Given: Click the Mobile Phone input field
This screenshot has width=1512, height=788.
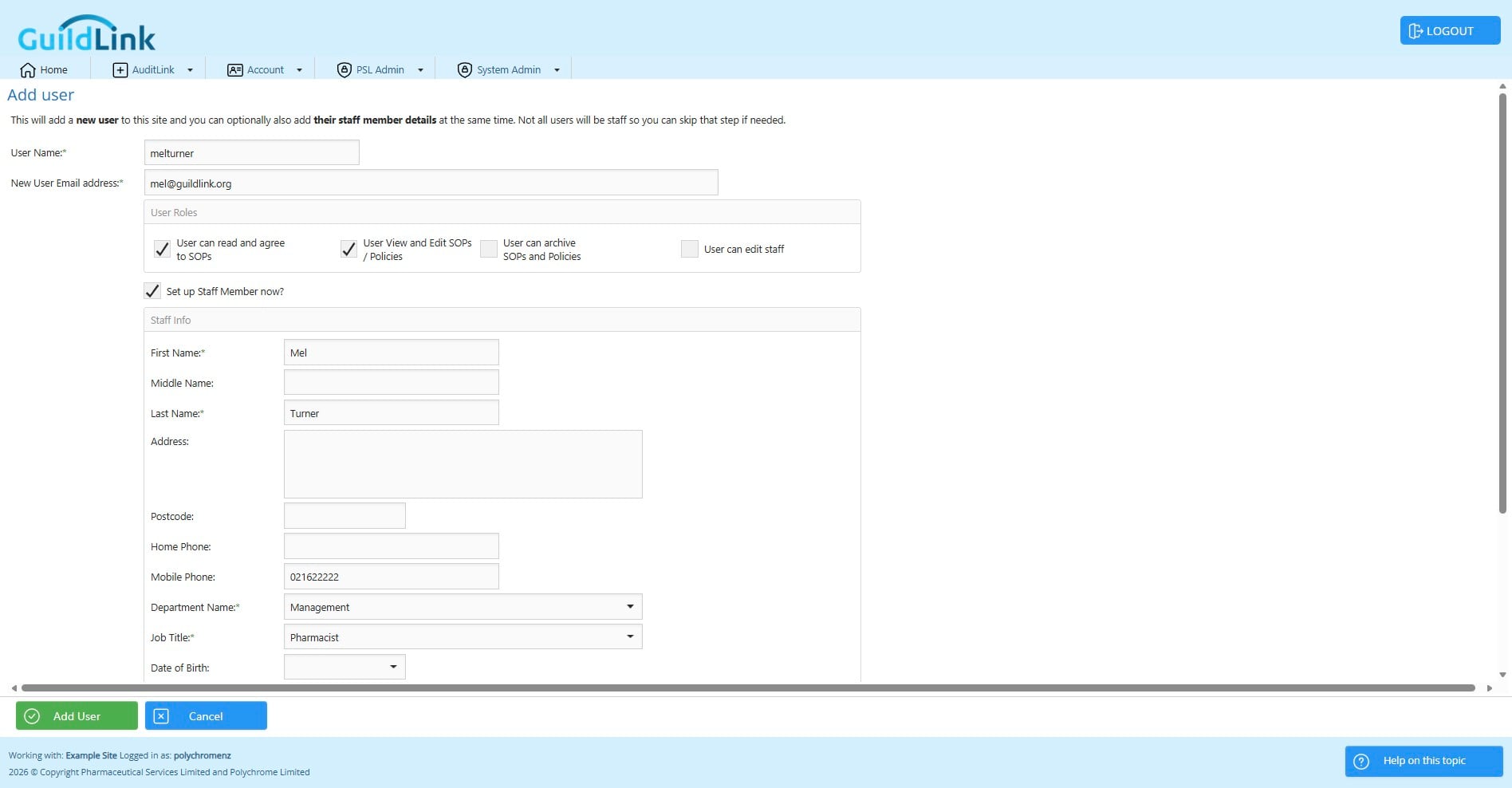Looking at the screenshot, I should 392,577.
